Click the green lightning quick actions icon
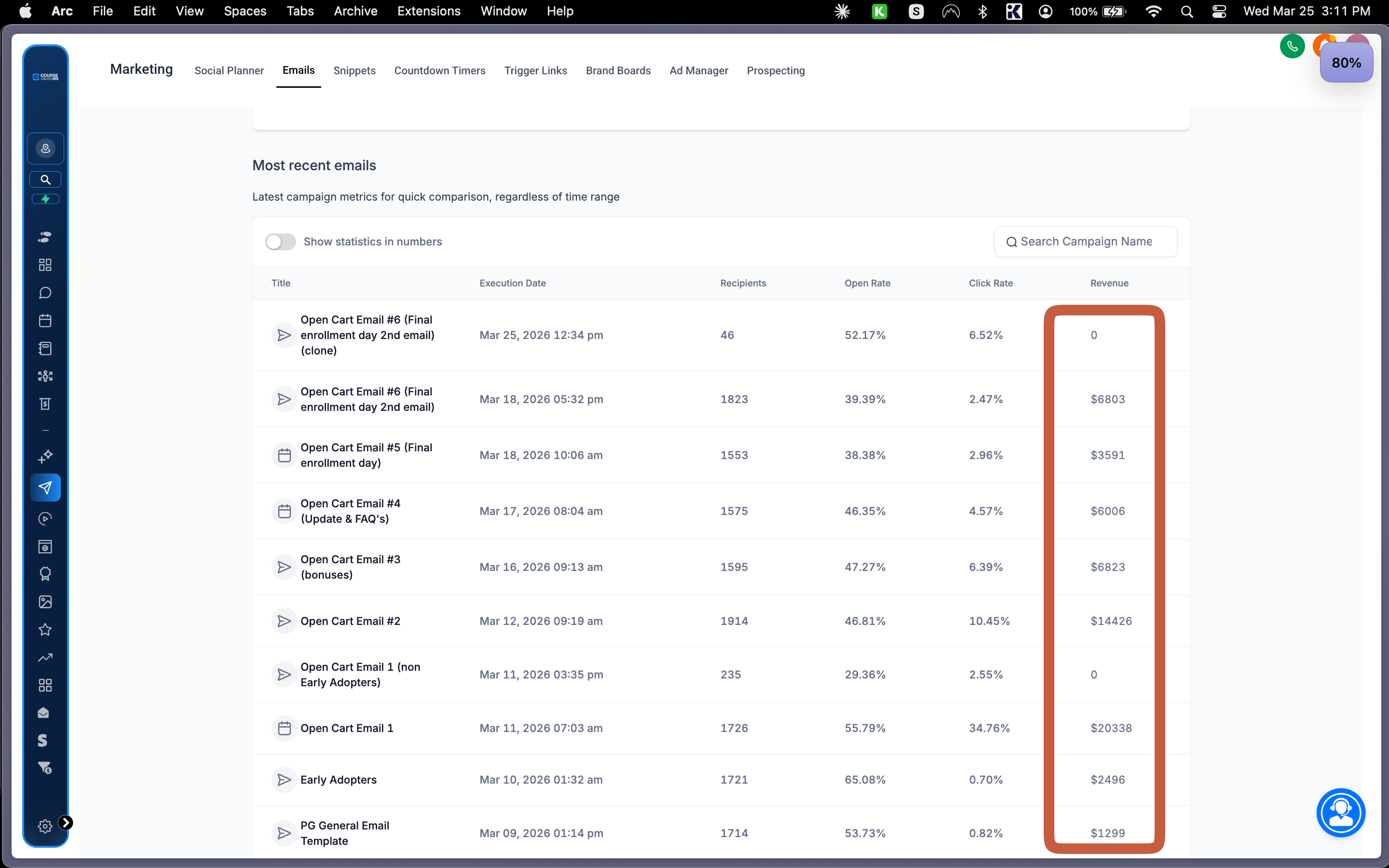 coord(45,199)
